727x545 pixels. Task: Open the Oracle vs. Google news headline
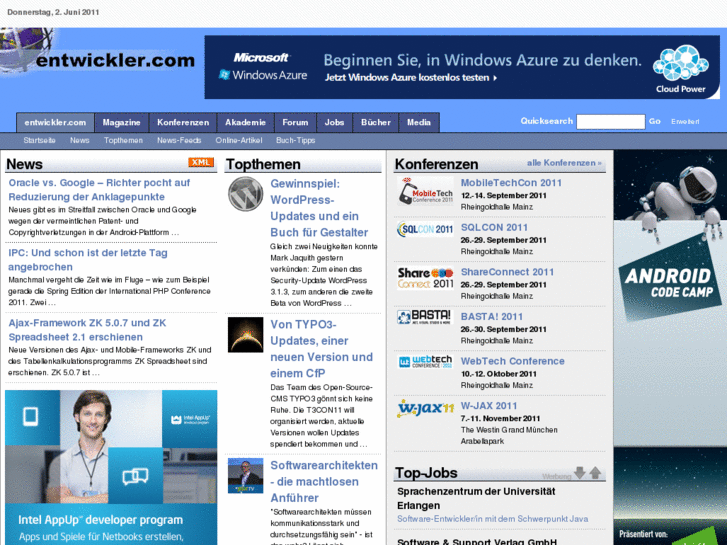coord(99,190)
